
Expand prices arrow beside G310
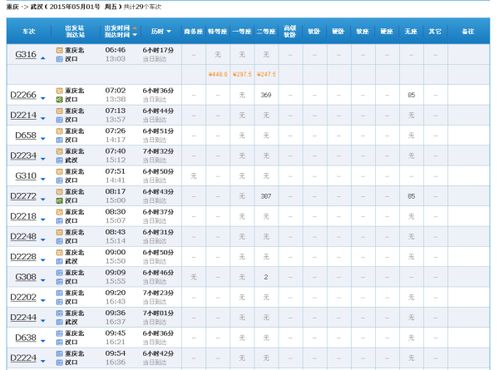43,179
